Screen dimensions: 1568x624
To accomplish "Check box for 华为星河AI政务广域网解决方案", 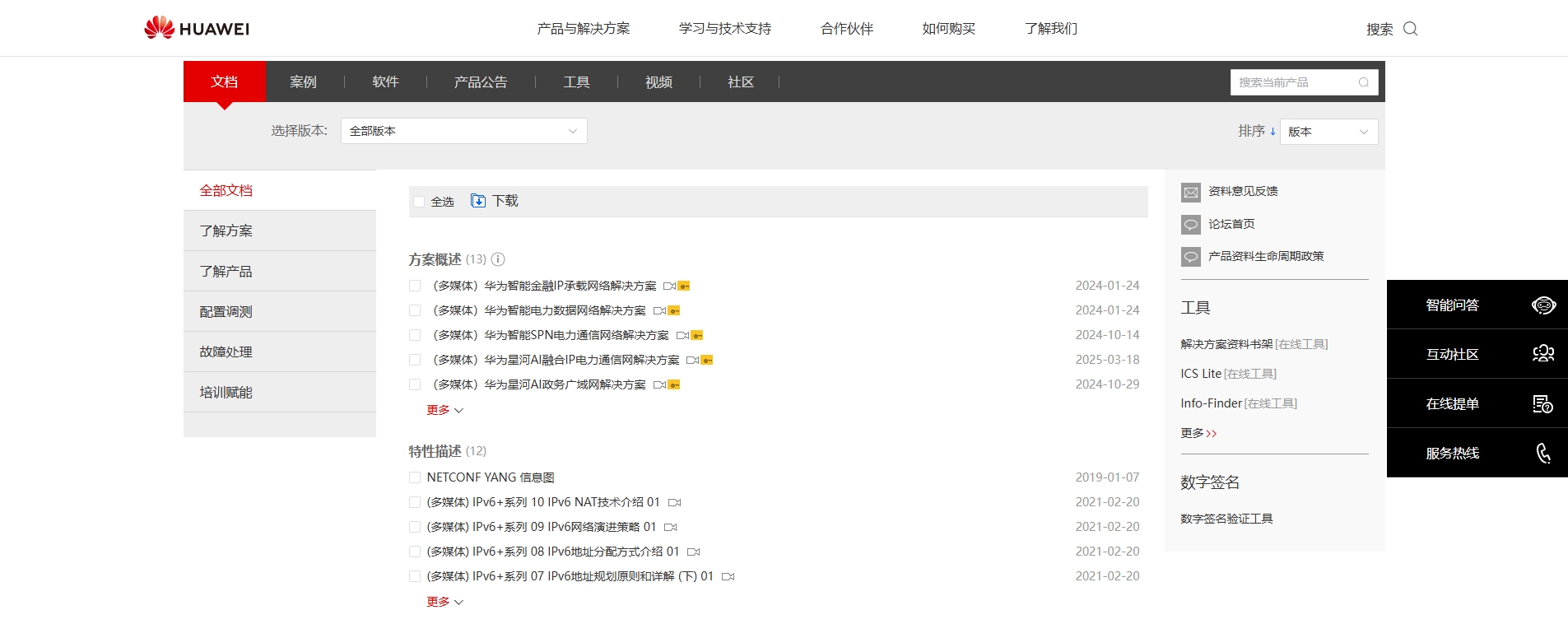I will point(415,384).
